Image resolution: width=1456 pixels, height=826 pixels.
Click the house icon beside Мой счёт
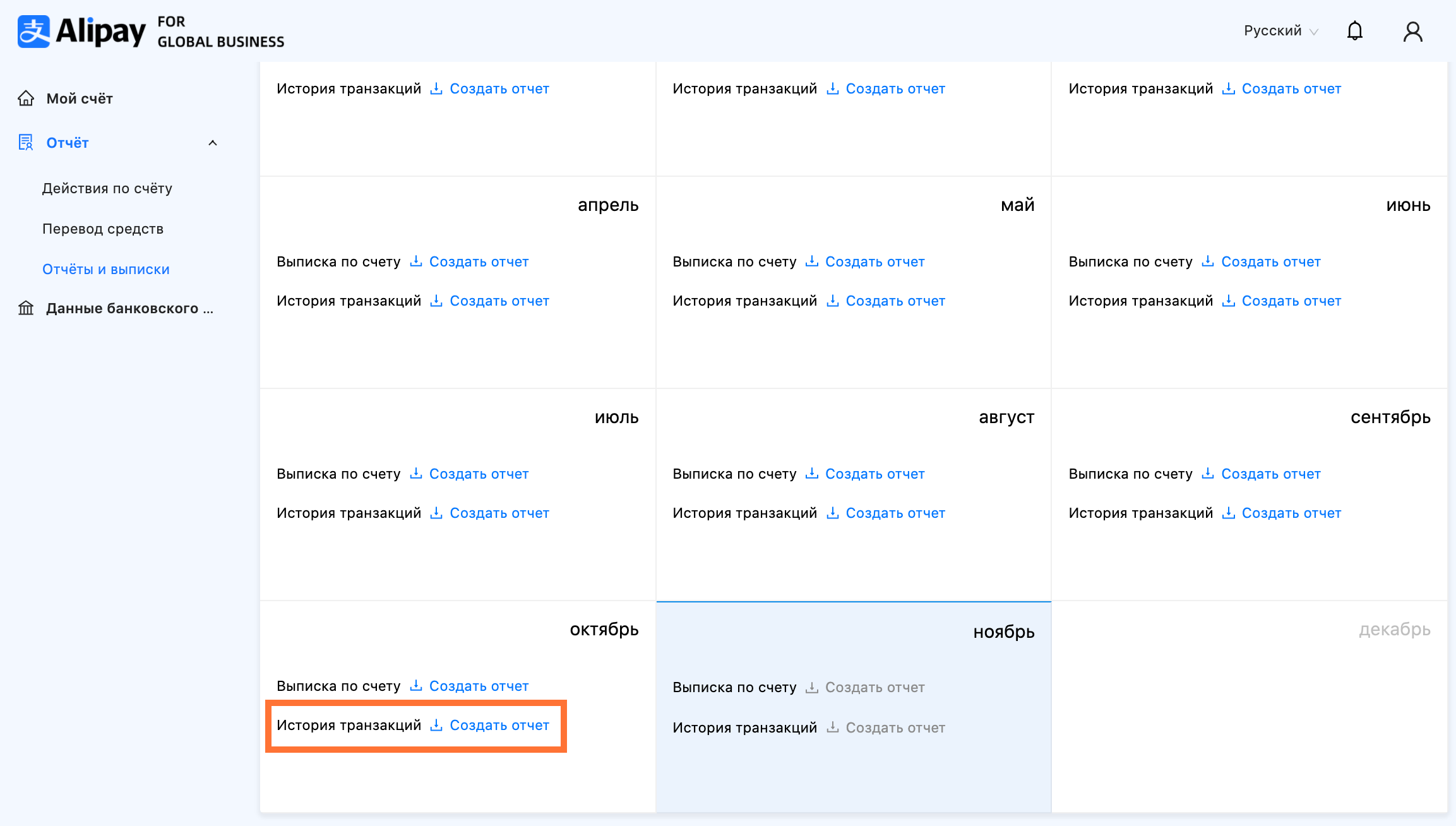26,99
